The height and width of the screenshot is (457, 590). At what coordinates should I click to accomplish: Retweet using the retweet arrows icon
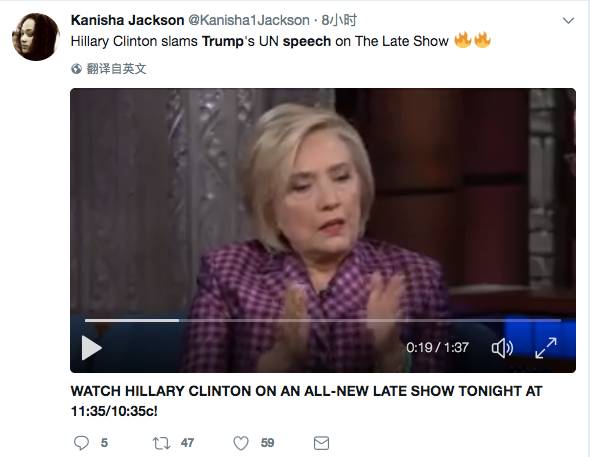(161, 443)
